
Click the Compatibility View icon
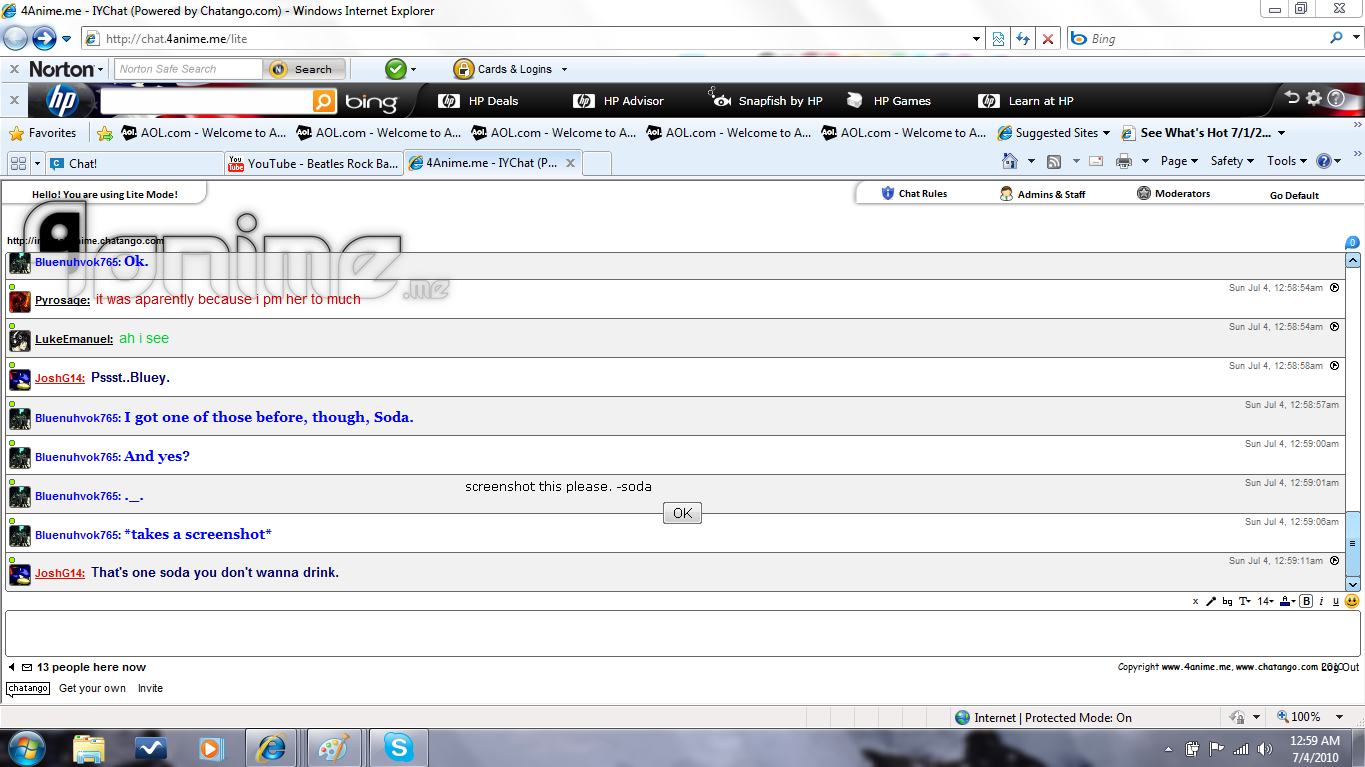pos(998,39)
